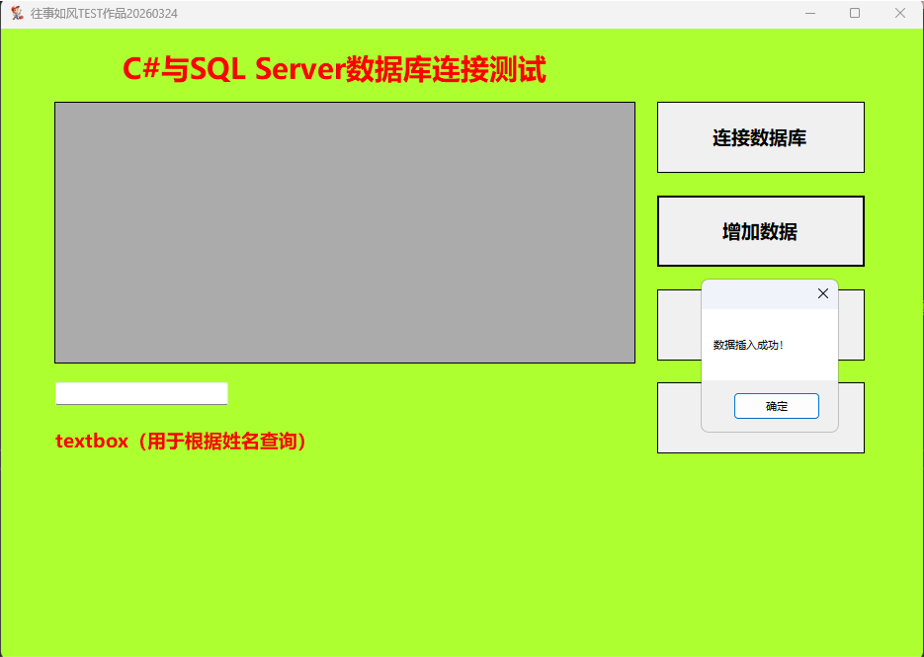Click the dialog's blank title bar area
924x657 pixels.
[750, 294]
